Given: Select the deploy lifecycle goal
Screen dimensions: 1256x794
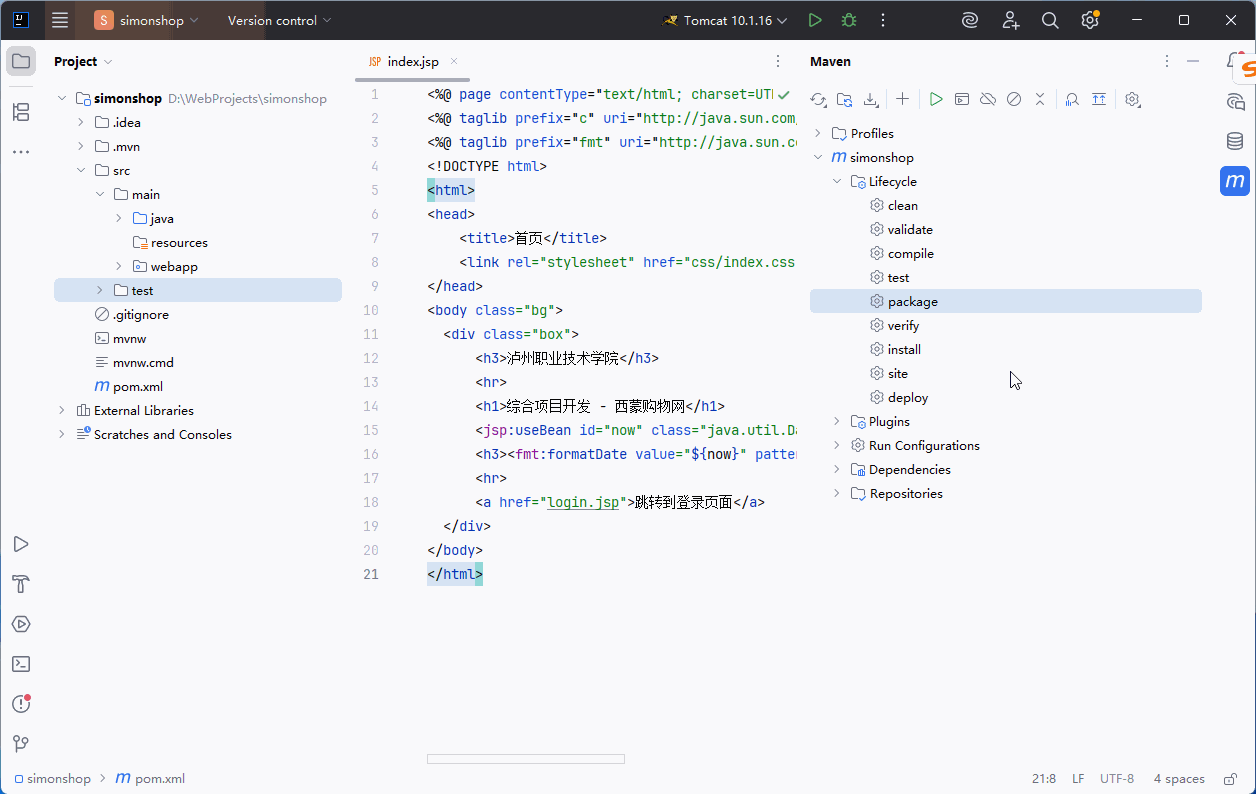Looking at the screenshot, I should 908,397.
